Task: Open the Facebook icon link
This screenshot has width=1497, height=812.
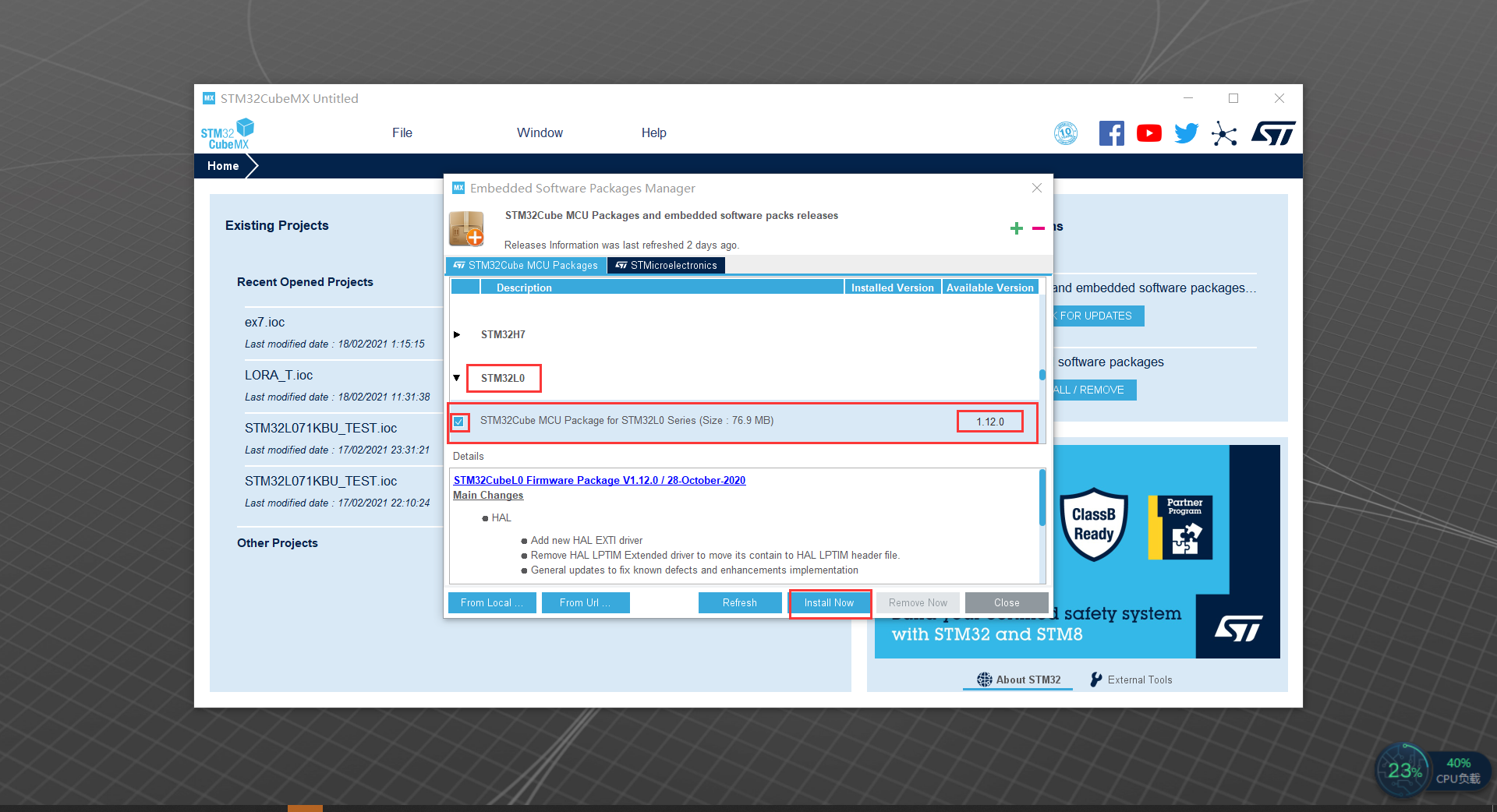Action: (x=1112, y=133)
